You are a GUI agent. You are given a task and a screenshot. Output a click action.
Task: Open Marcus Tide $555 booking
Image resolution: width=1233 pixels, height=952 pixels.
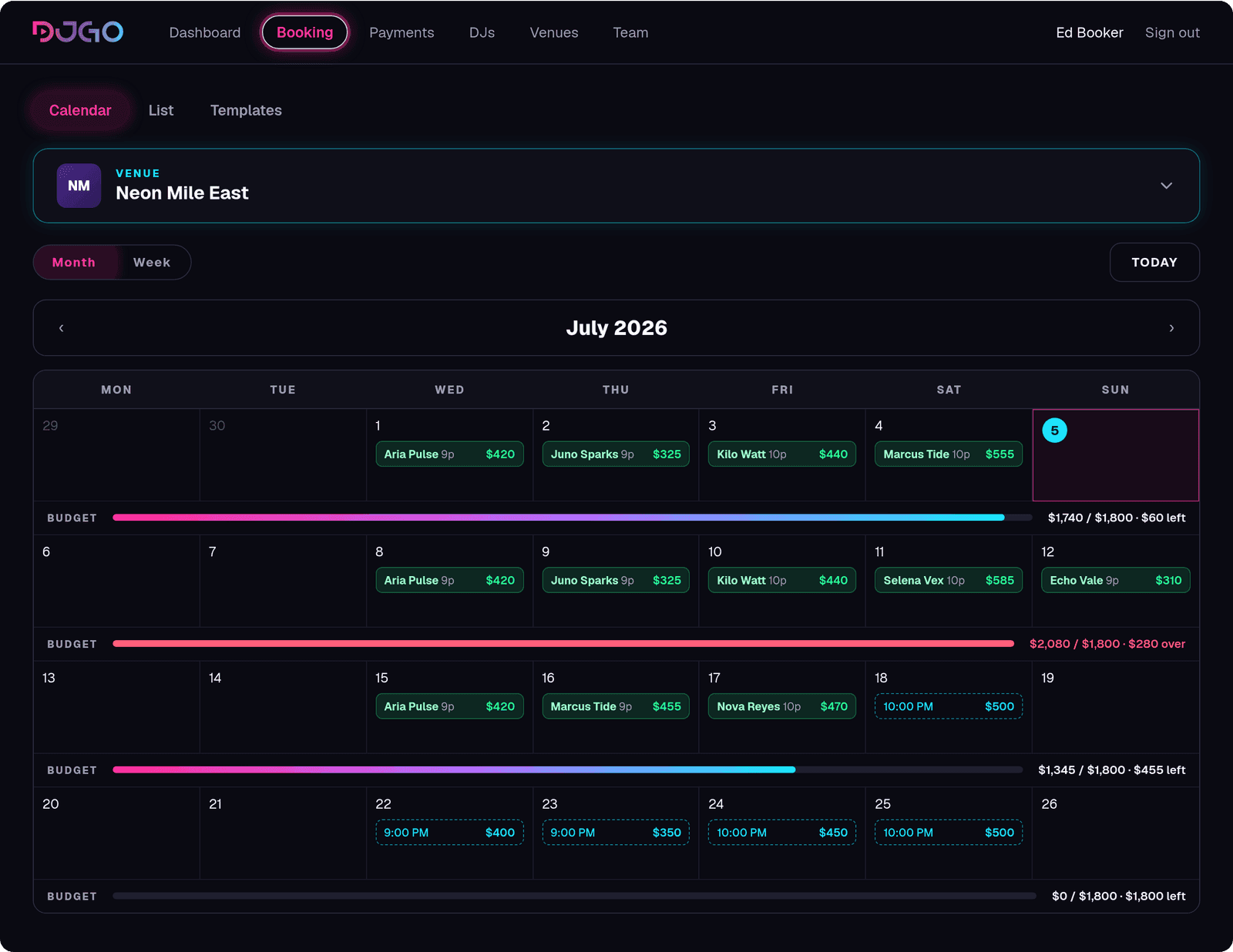[949, 454]
